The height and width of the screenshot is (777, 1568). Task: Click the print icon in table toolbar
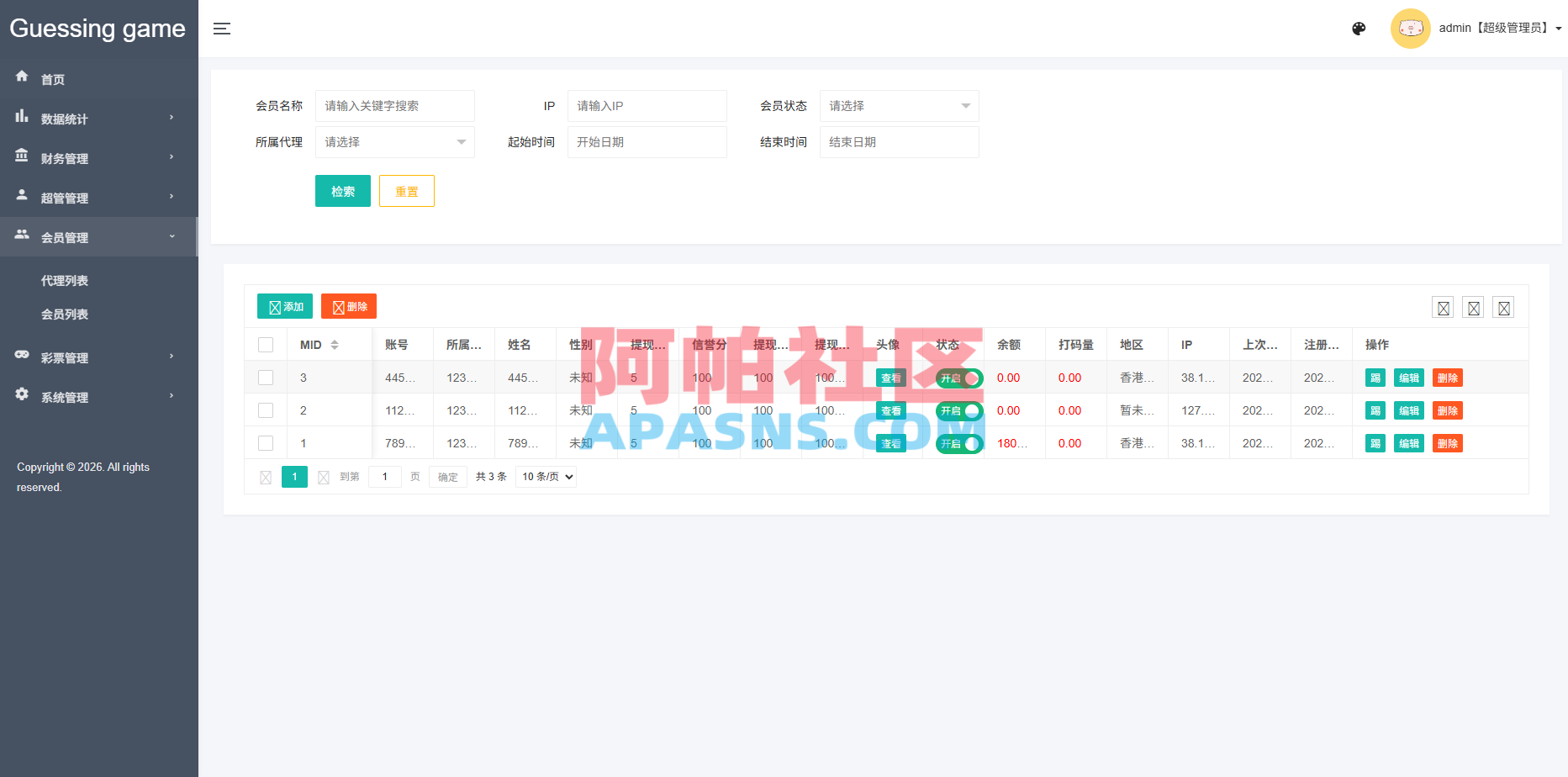(x=1503, y=308)
